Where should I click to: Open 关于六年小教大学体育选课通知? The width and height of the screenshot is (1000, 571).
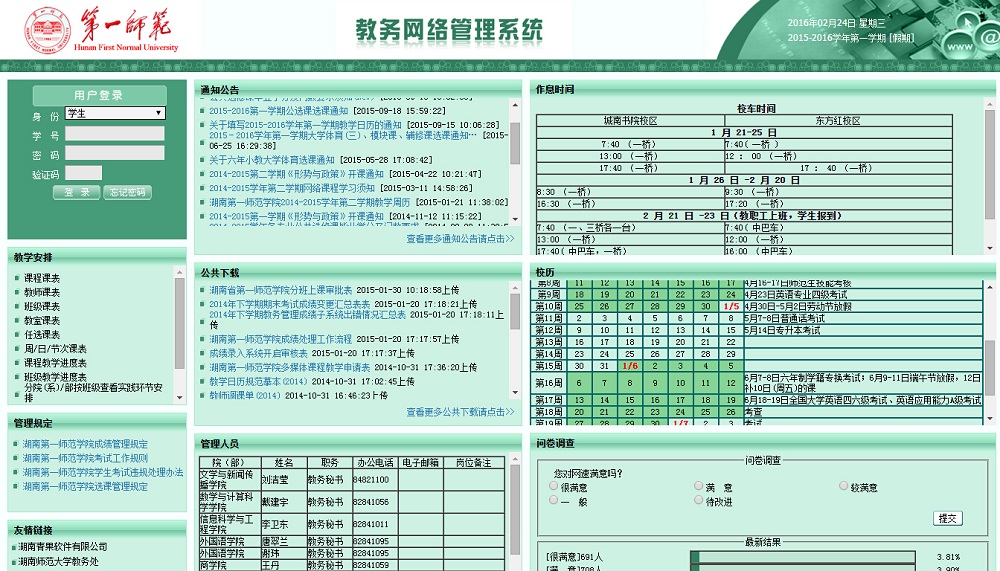(272, 159)
